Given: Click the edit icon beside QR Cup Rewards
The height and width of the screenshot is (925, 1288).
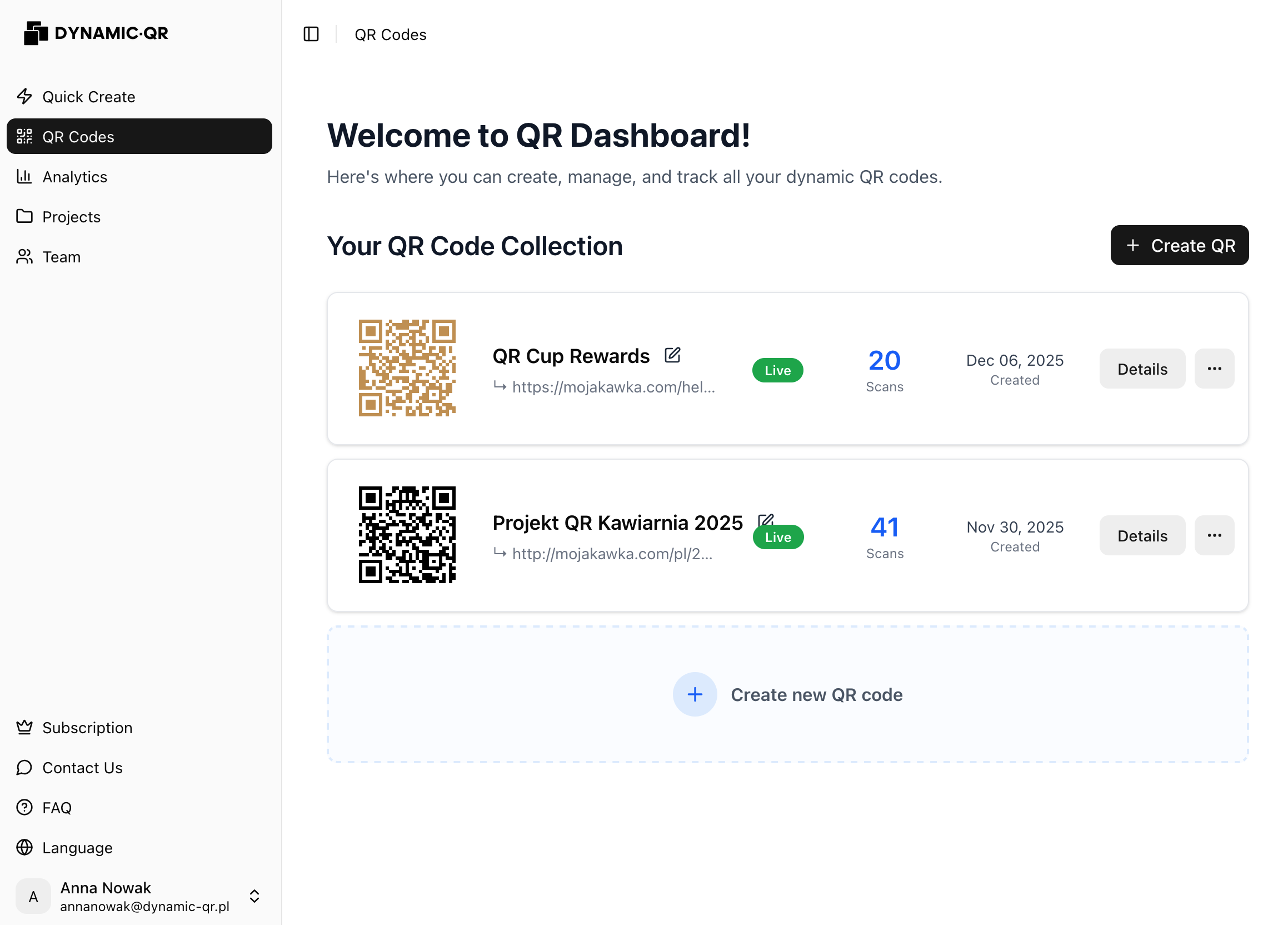Looking at the screenshot, I should coord(672,355).
